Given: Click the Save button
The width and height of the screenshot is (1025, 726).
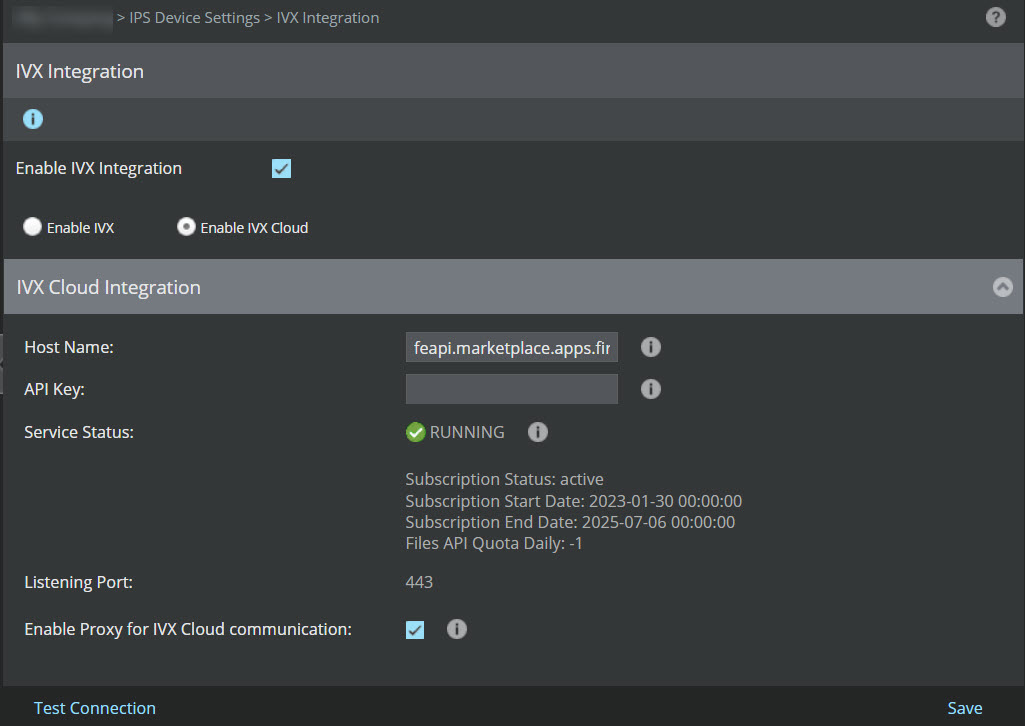Looking at the screenshot, I should (964, 708).
